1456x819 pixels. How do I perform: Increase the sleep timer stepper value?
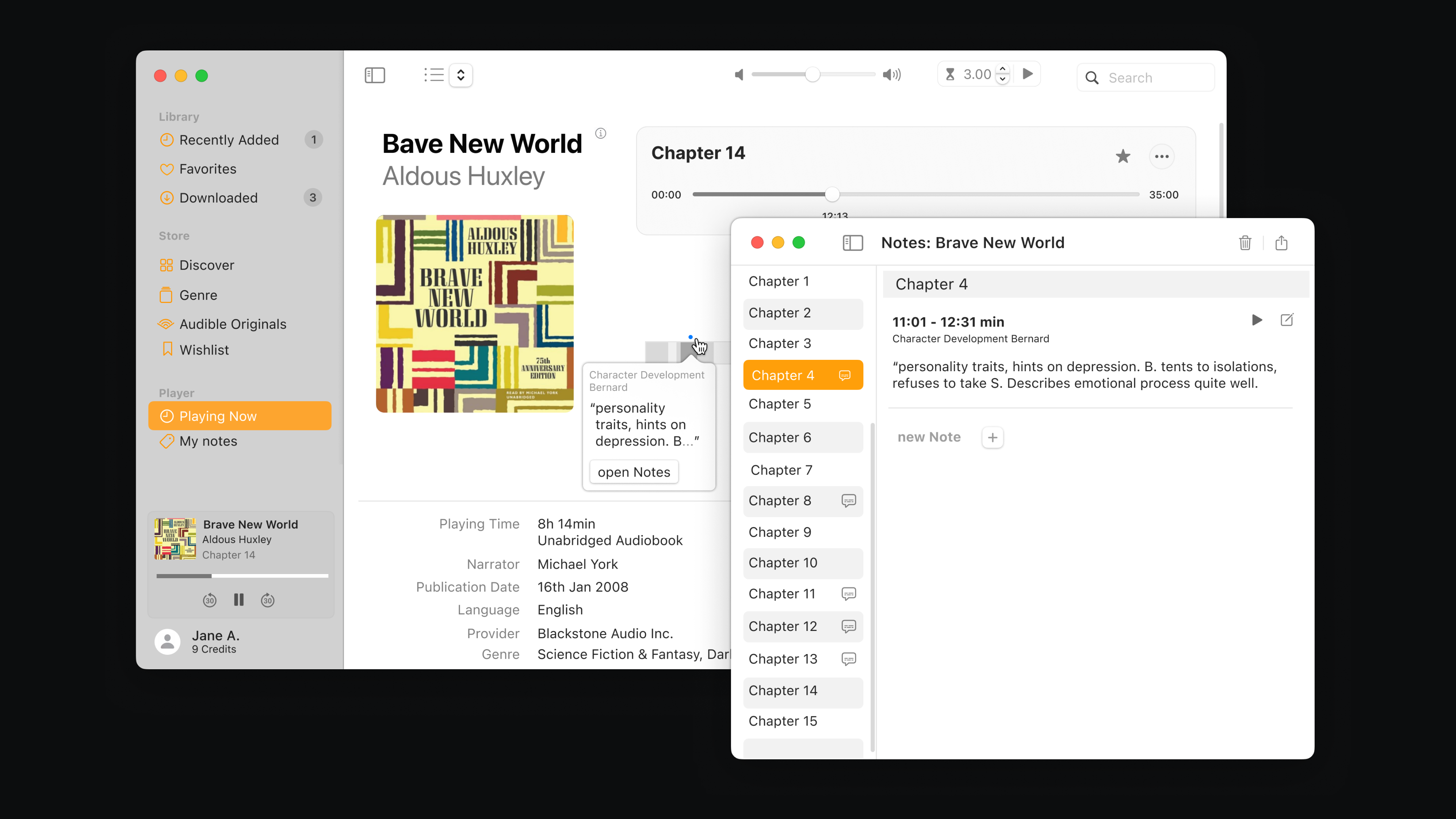tap(1003, 69)
